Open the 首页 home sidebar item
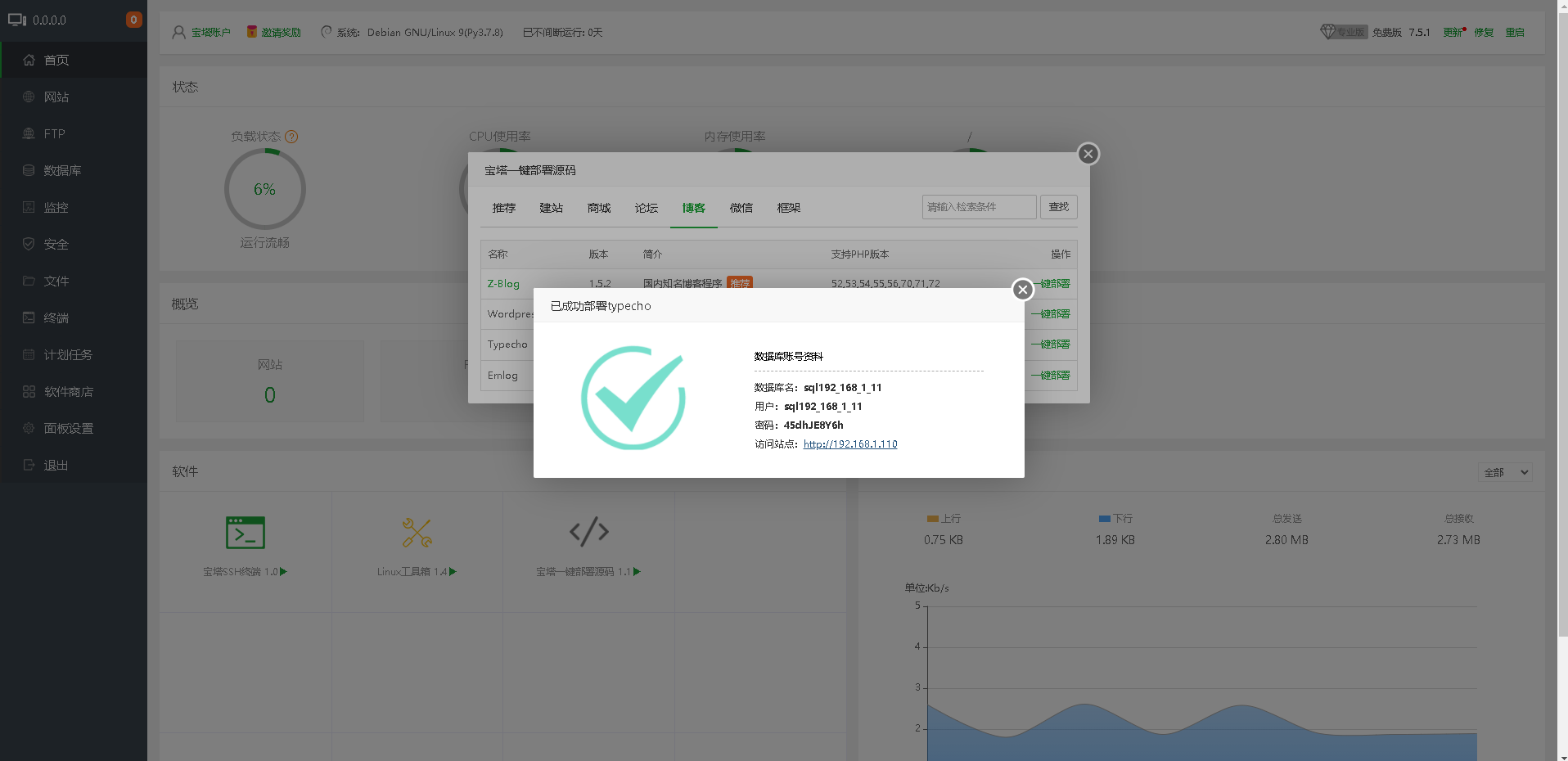This screenshot has height=761, width=1568. pos(74,60)
